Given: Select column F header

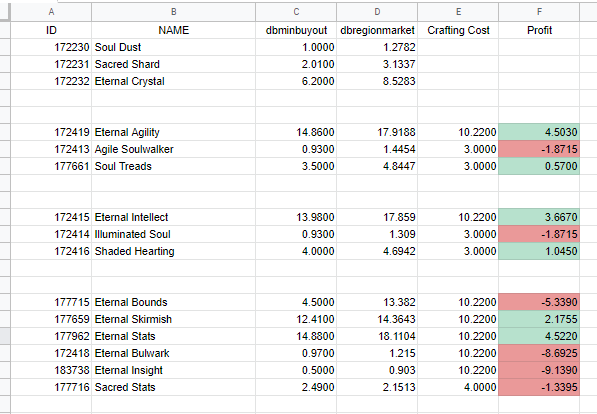Looking at the screenshot, I should [539, 12].
